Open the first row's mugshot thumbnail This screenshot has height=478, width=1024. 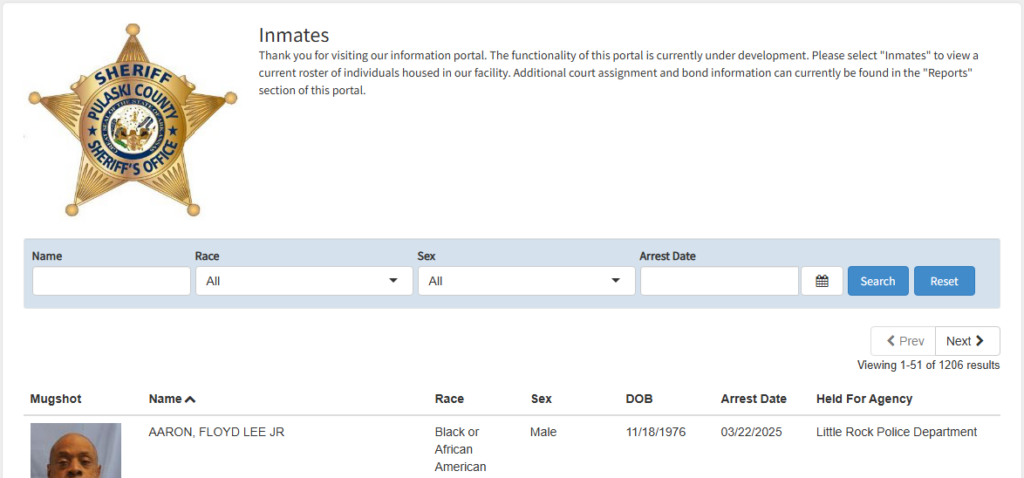76,451
